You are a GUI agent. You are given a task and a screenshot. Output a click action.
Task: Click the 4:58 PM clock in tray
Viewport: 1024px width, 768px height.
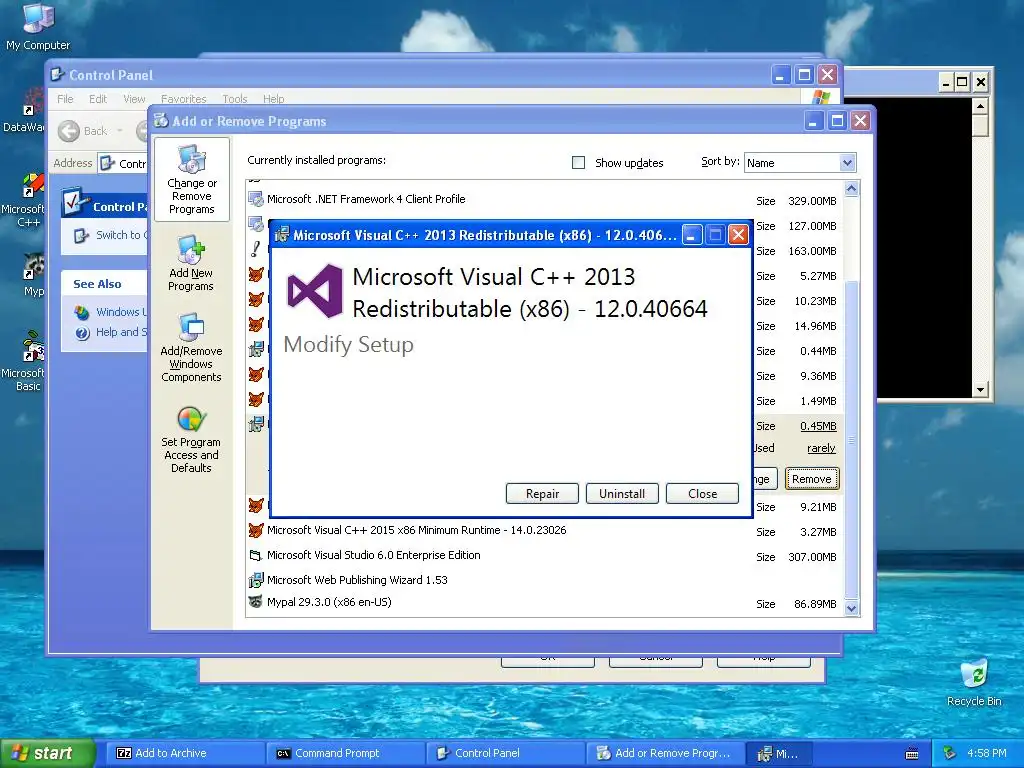click(986, 753)
